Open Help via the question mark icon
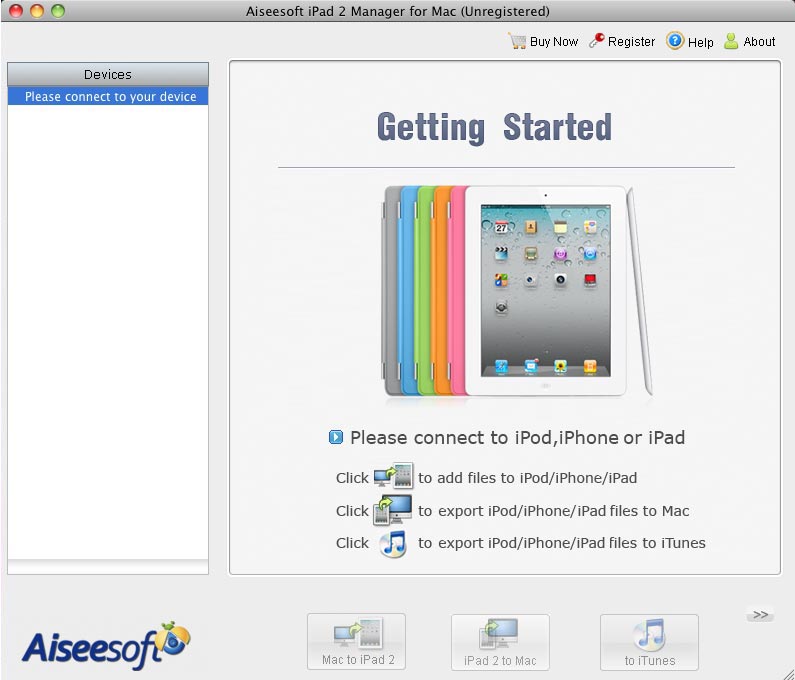Viewport: 795px width, 680px height. (675, 41)
